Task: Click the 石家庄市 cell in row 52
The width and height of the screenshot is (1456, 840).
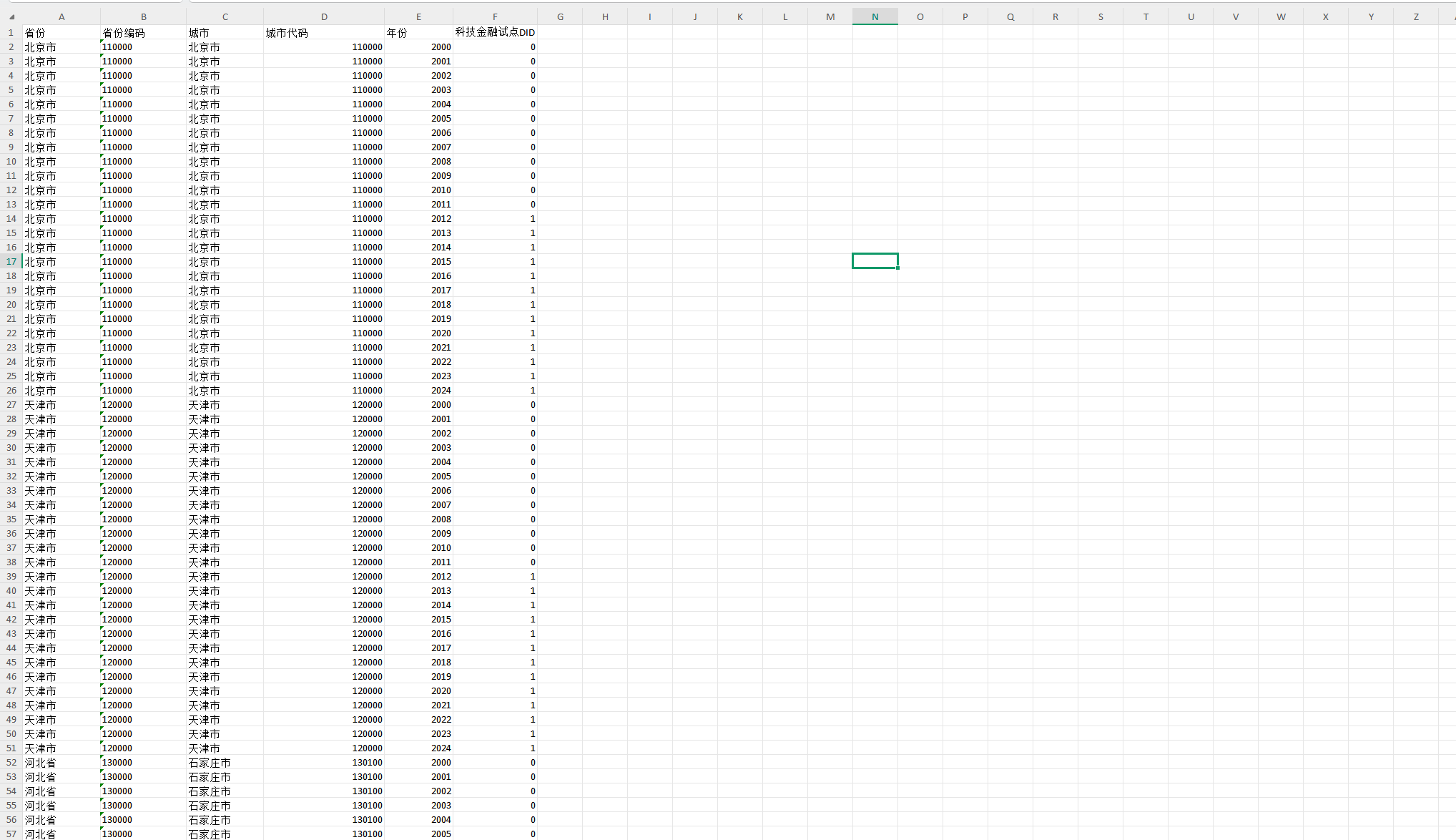Action: coord(210,763)
